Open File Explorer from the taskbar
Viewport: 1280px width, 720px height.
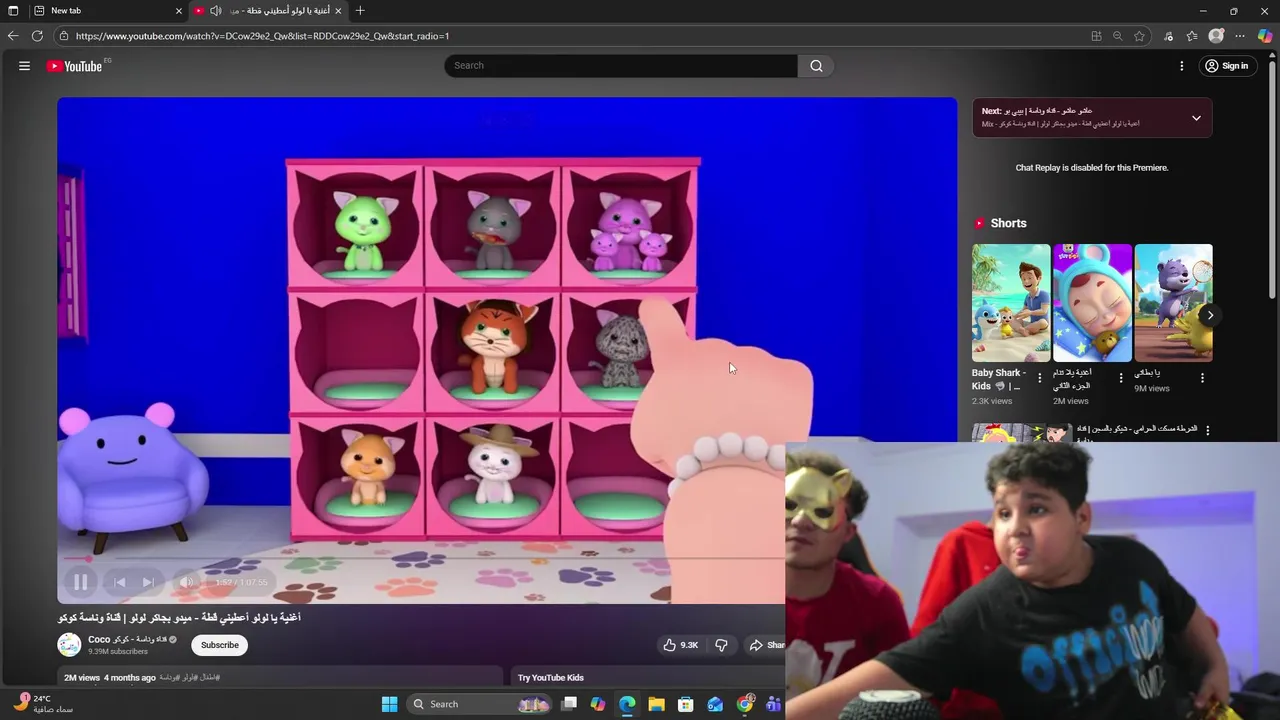pyautogui.click(x=656, y=704)
